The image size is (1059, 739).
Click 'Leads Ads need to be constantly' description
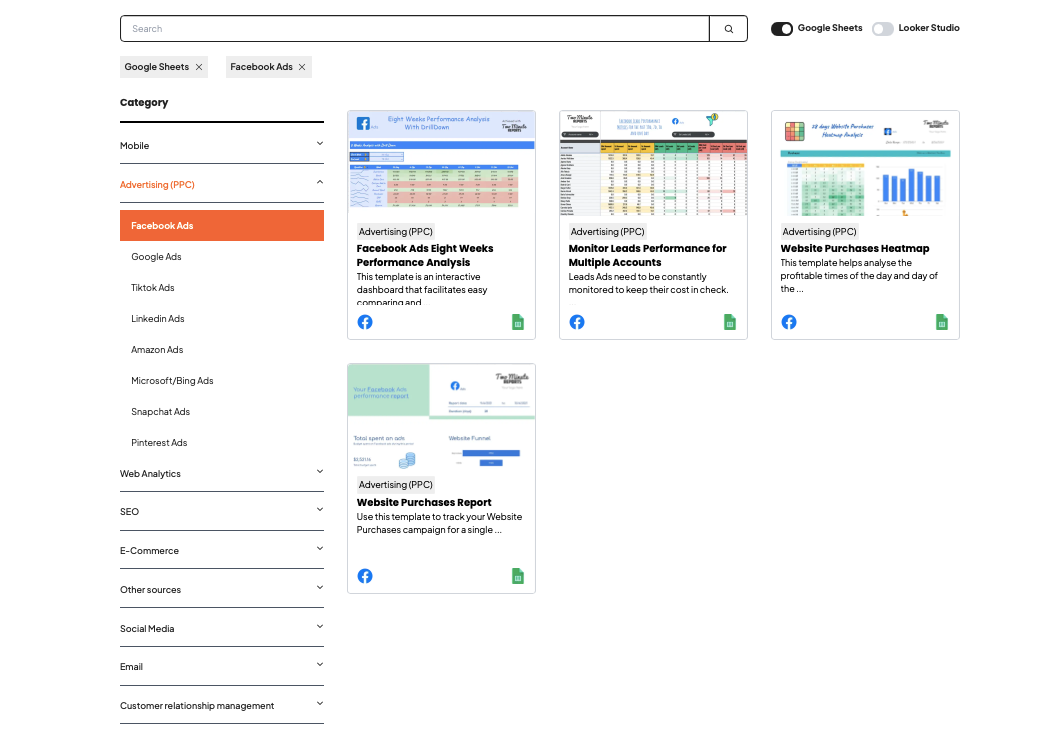[648, 283]
